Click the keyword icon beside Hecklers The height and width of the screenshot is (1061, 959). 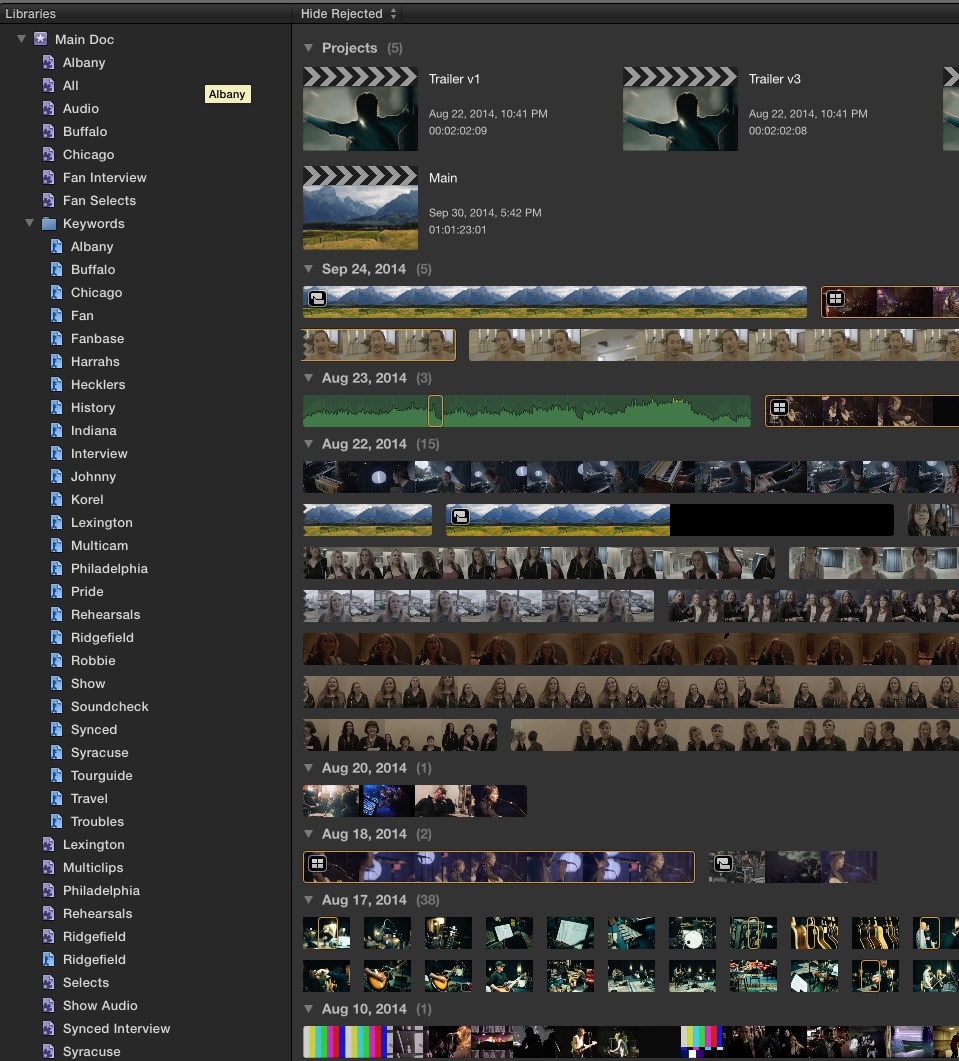57,384
